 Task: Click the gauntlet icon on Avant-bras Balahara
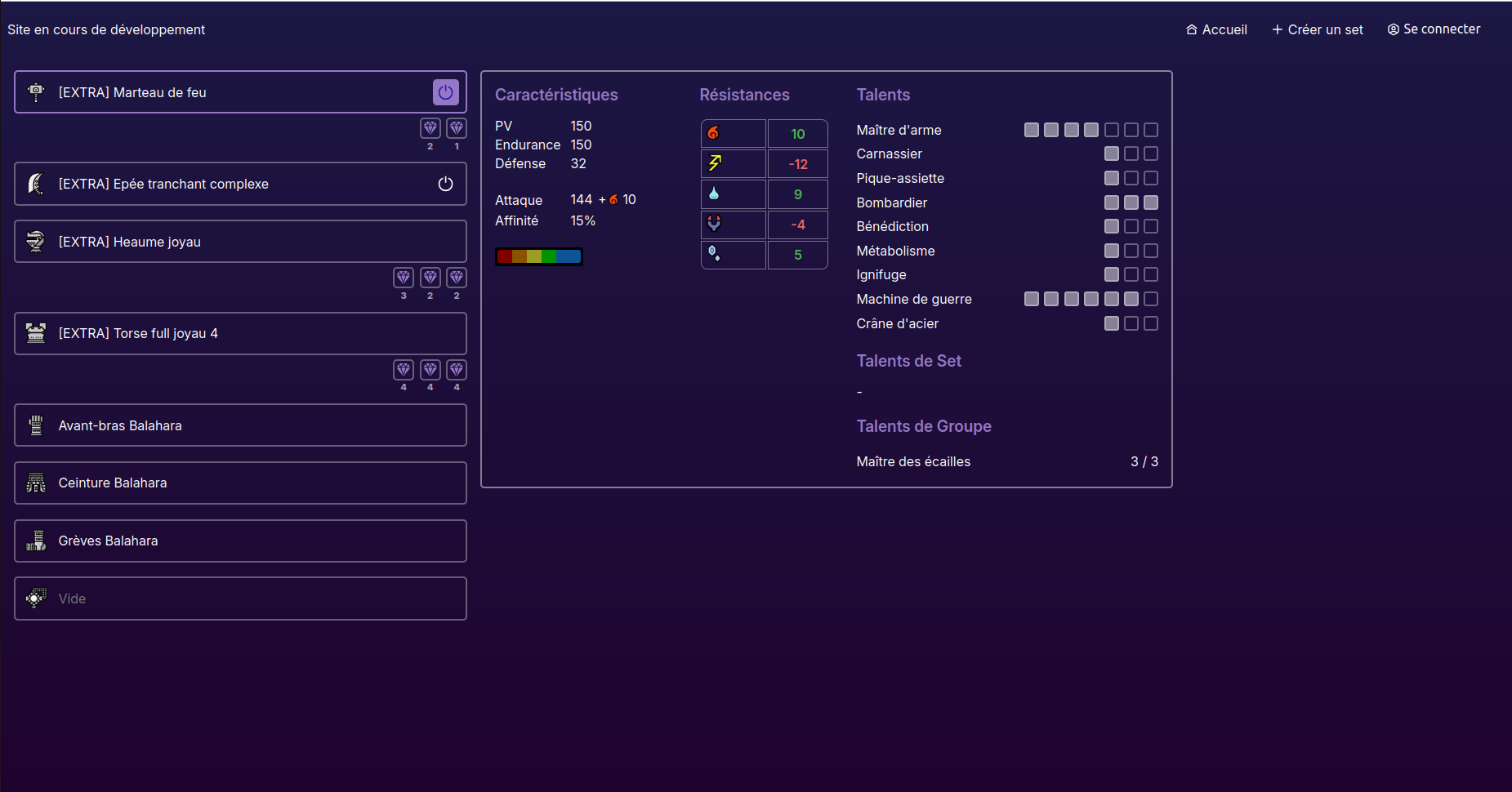(x=36, y=425)
